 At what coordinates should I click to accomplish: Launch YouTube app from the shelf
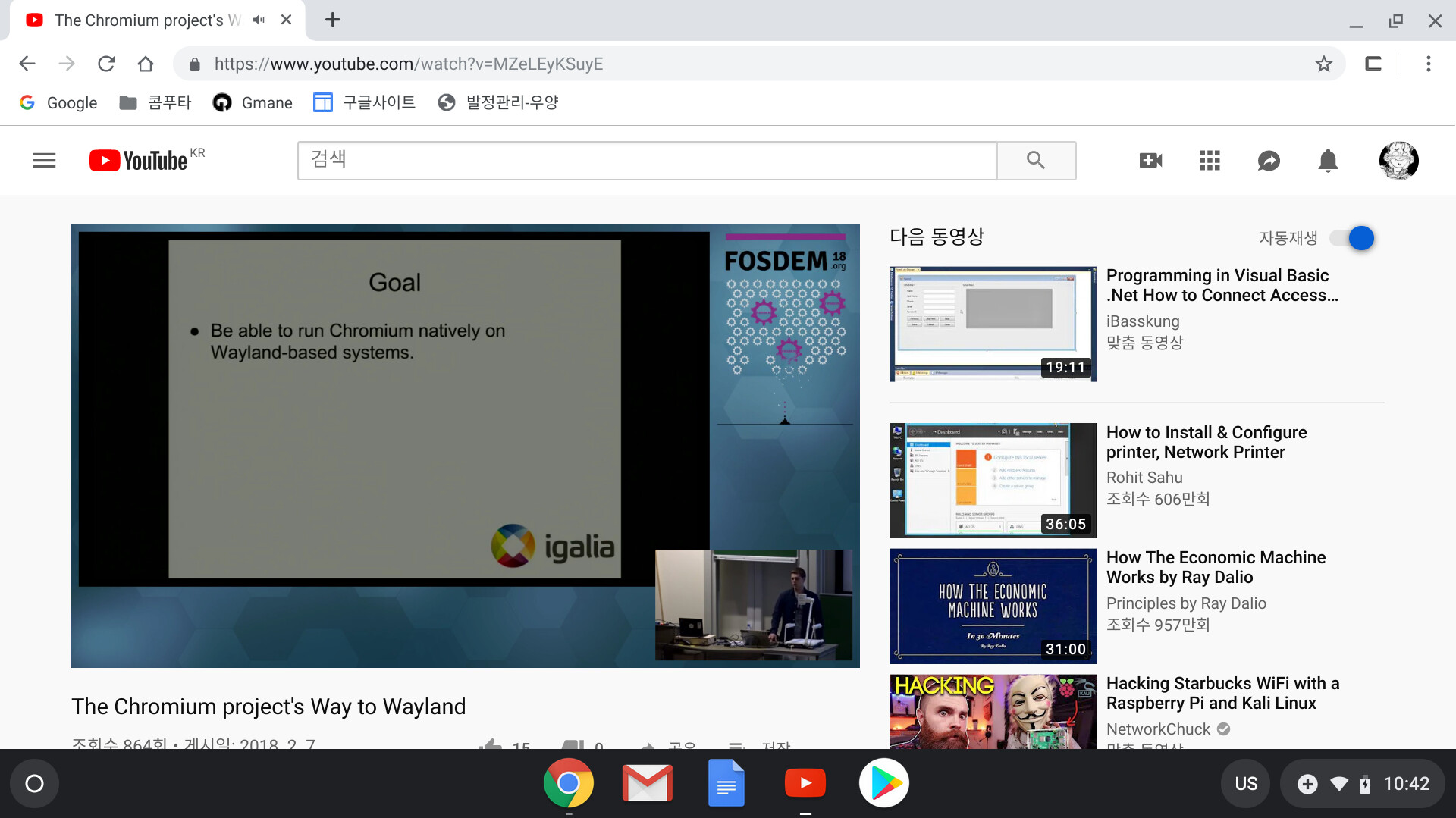[x=805, y=783]
